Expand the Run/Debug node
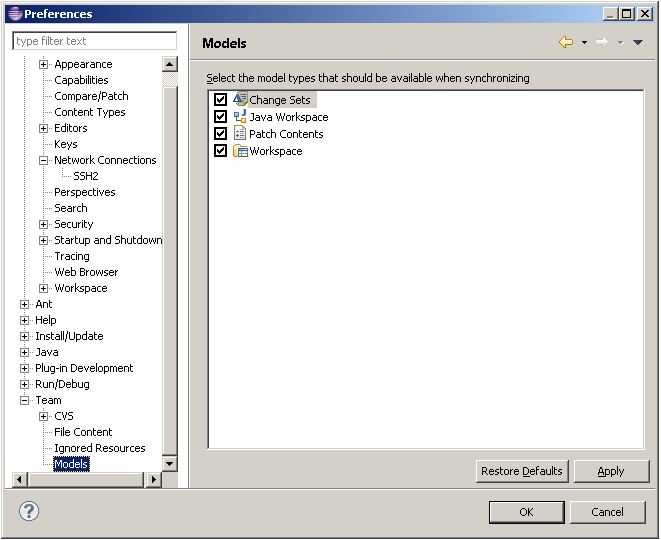The image size is (661, 540). [x=24, y=385]
